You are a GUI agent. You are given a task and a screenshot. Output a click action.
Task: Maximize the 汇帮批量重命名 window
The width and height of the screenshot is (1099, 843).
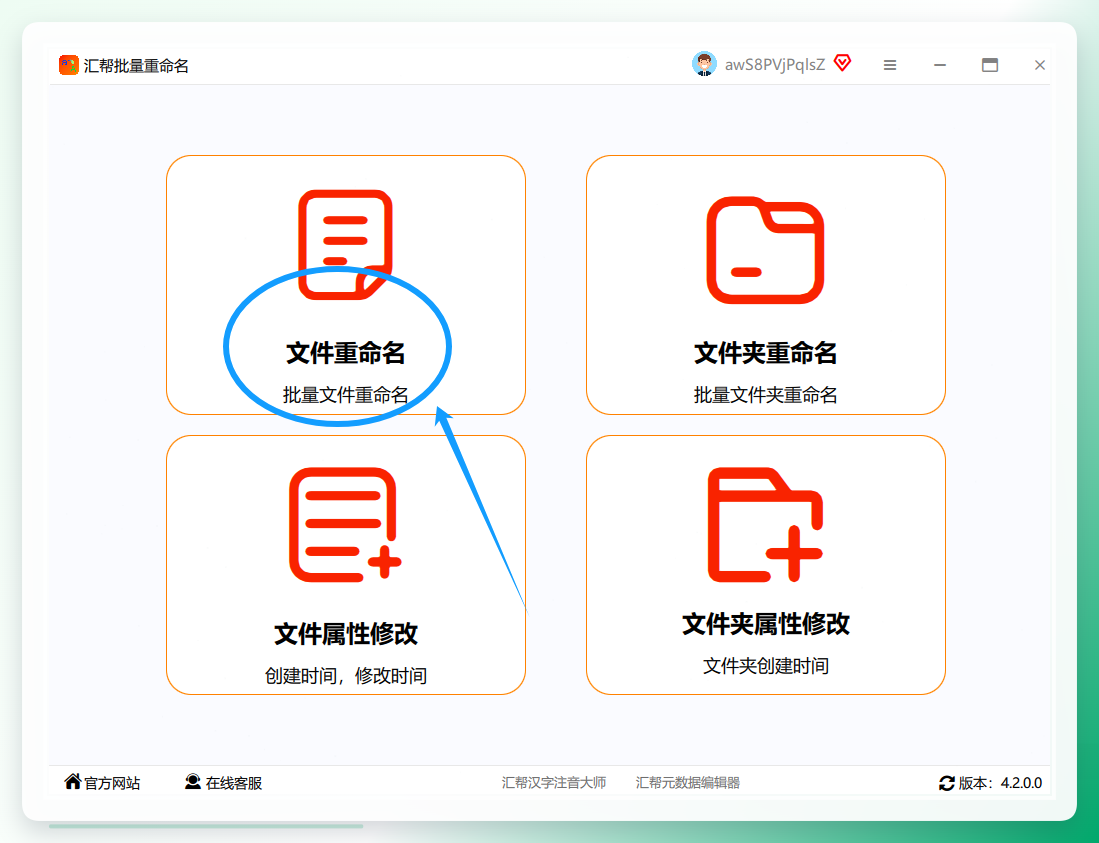(x=990, y=65)
